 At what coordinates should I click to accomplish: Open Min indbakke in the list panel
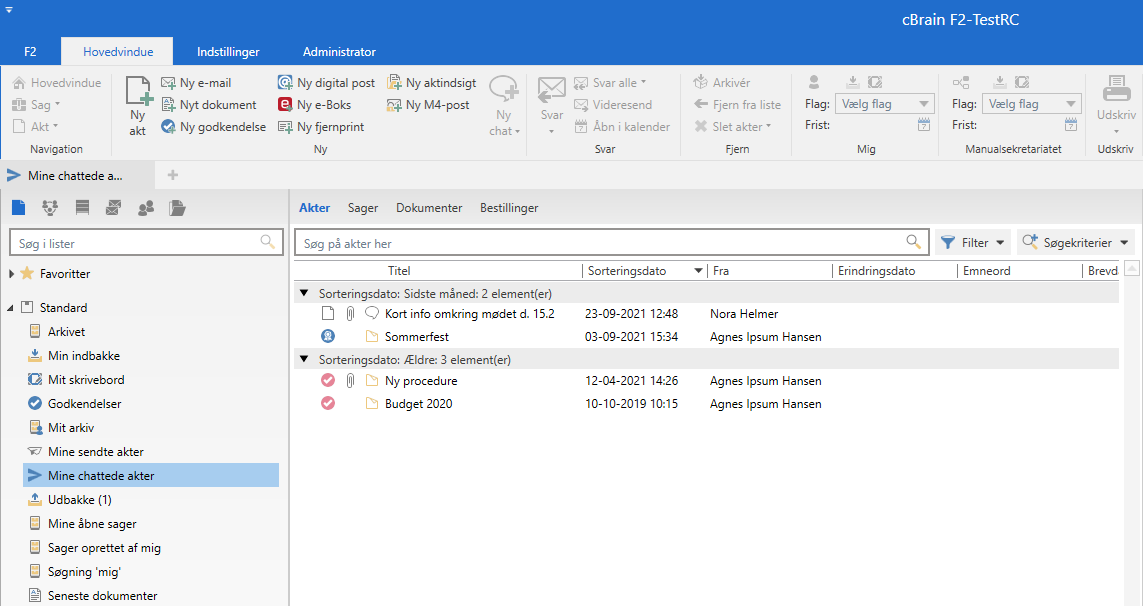pyautogui.click(x=84, y=356)
